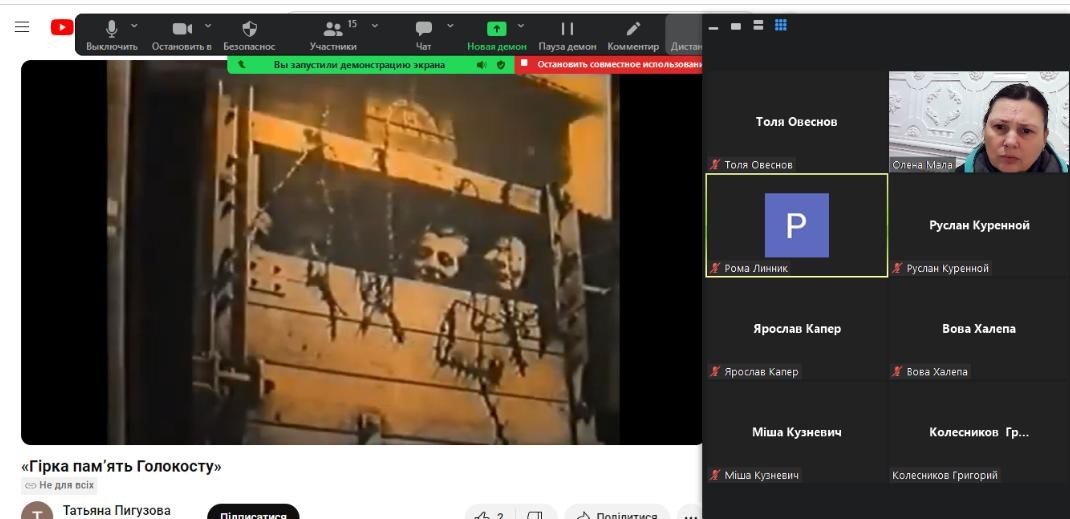Select Міша Кузневич participant tile

796,432
